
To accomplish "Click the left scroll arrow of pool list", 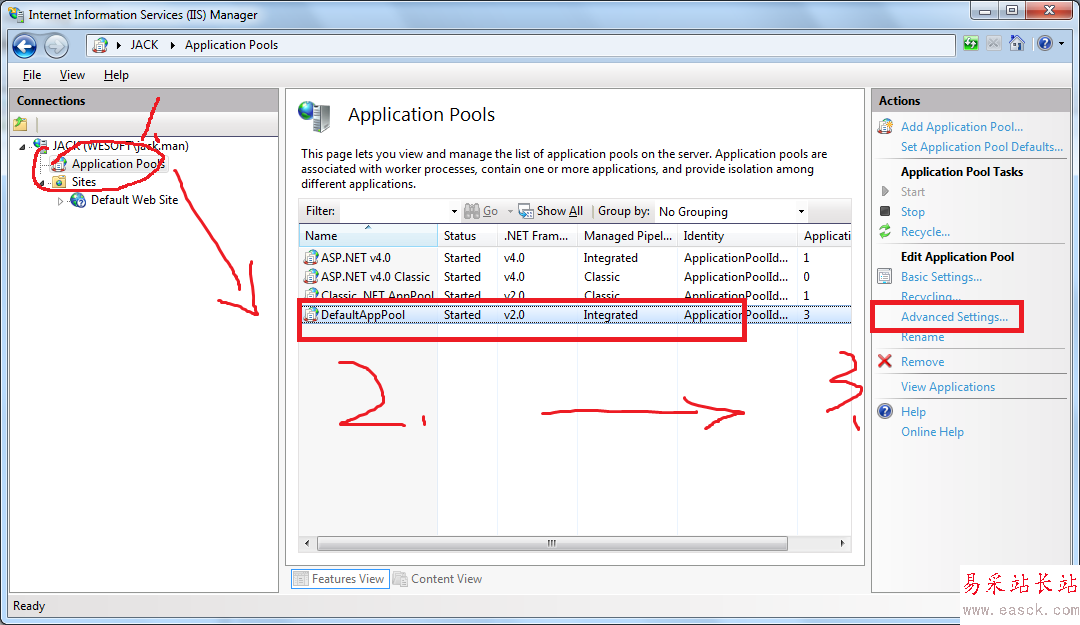I will (x=307, y=543).
